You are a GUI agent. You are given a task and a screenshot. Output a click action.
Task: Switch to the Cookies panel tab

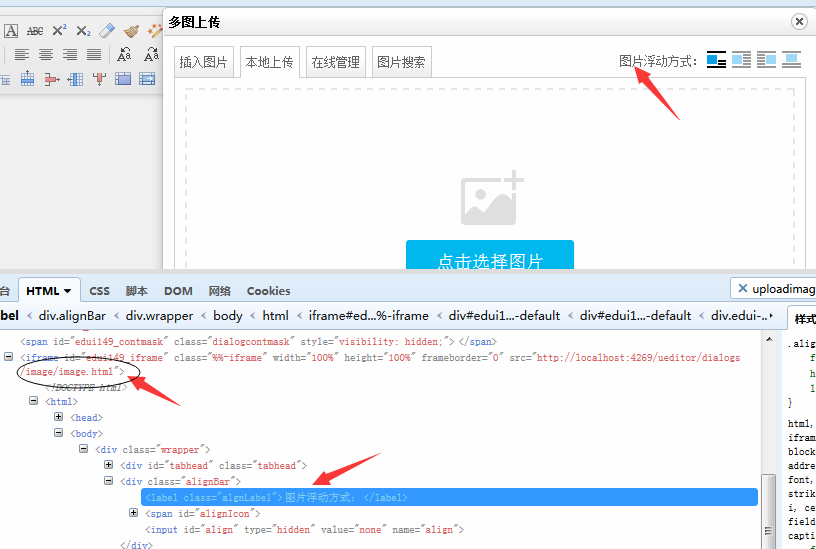[269, 291]
